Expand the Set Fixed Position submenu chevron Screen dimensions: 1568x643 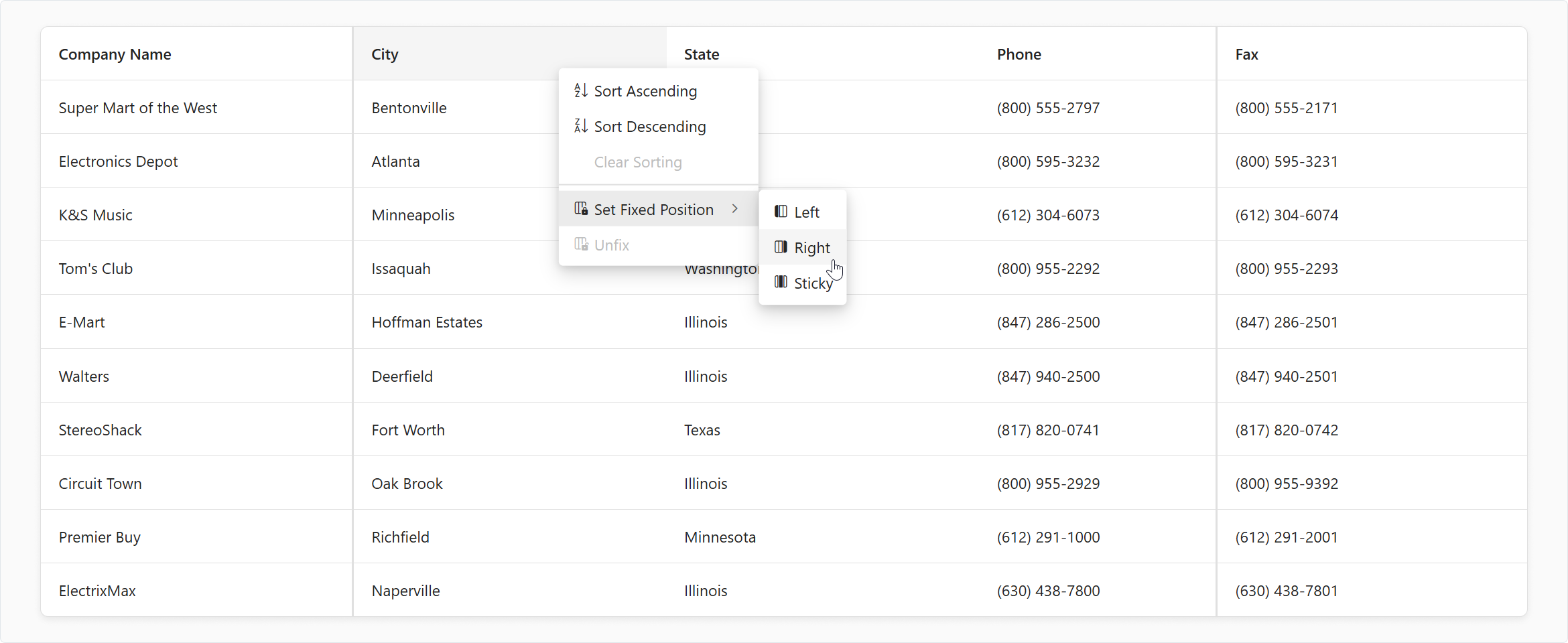coord(734,208)
